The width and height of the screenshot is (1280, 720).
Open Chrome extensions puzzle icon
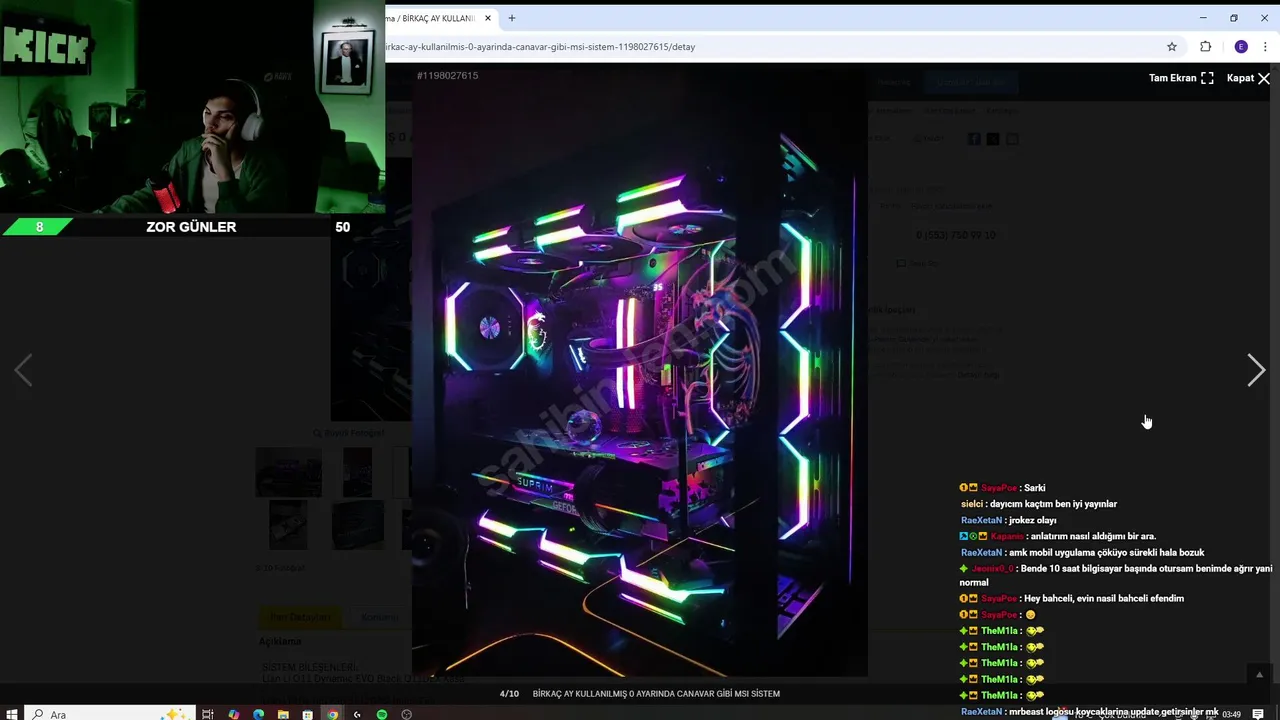pyautogui.click(x=1205, y=47)
